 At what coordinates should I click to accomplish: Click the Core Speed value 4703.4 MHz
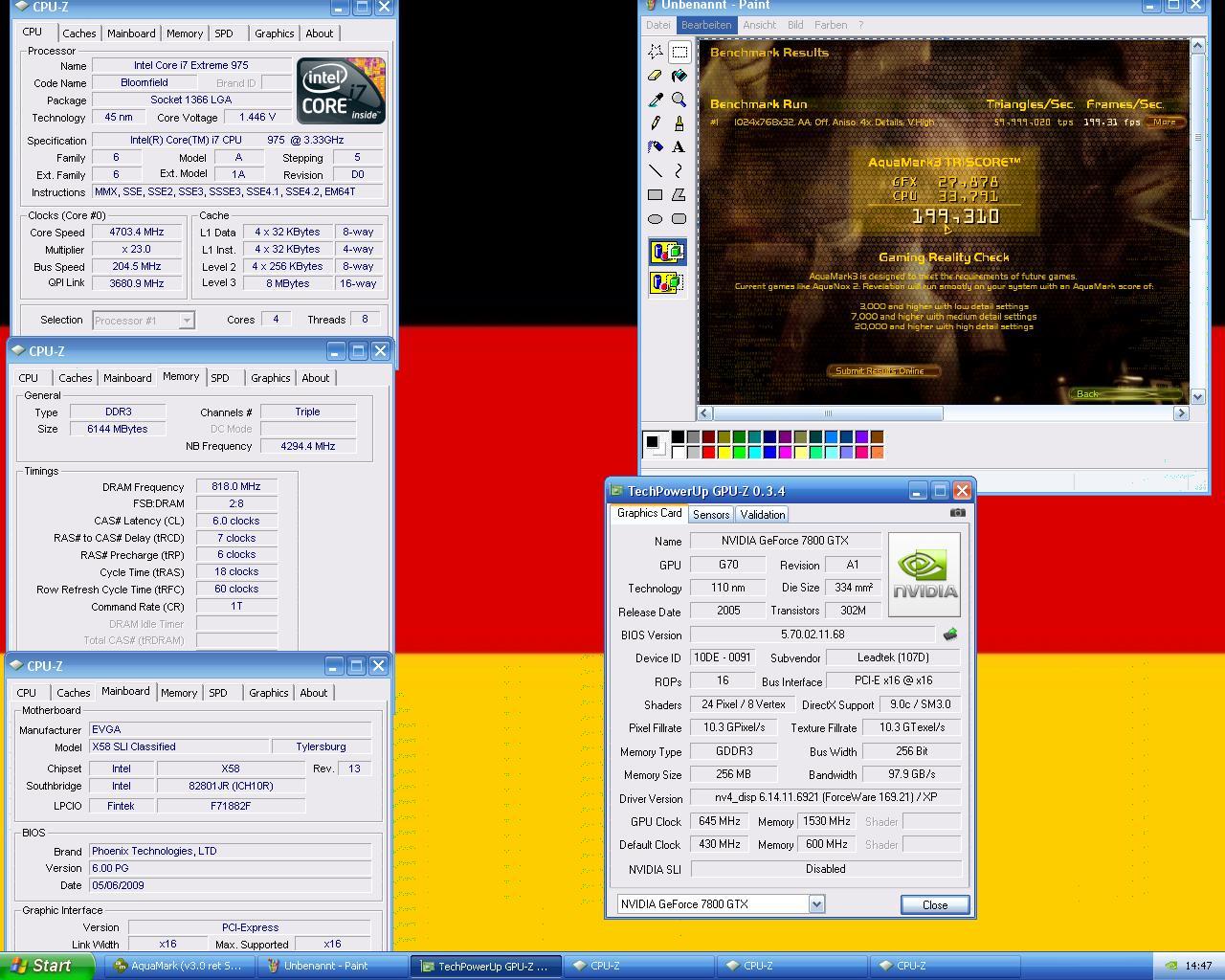click(x=137, y=232)
